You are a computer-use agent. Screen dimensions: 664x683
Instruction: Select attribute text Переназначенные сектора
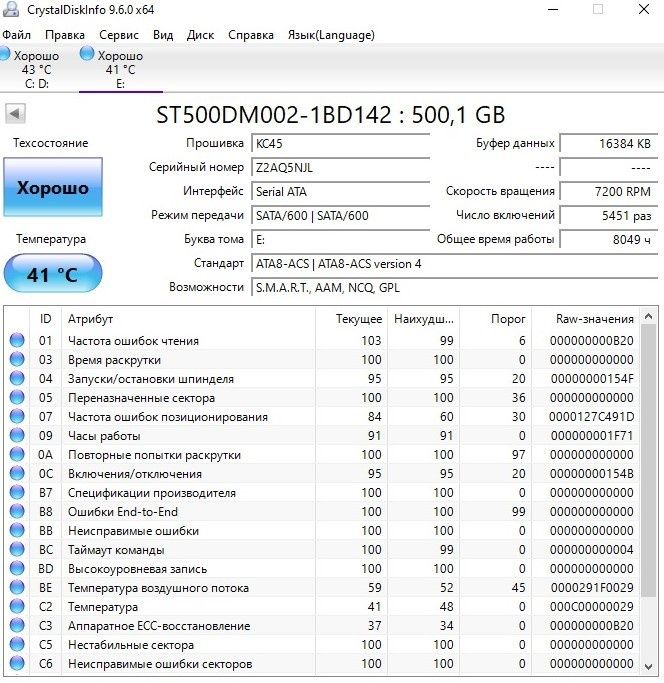(x=141, y=398)
